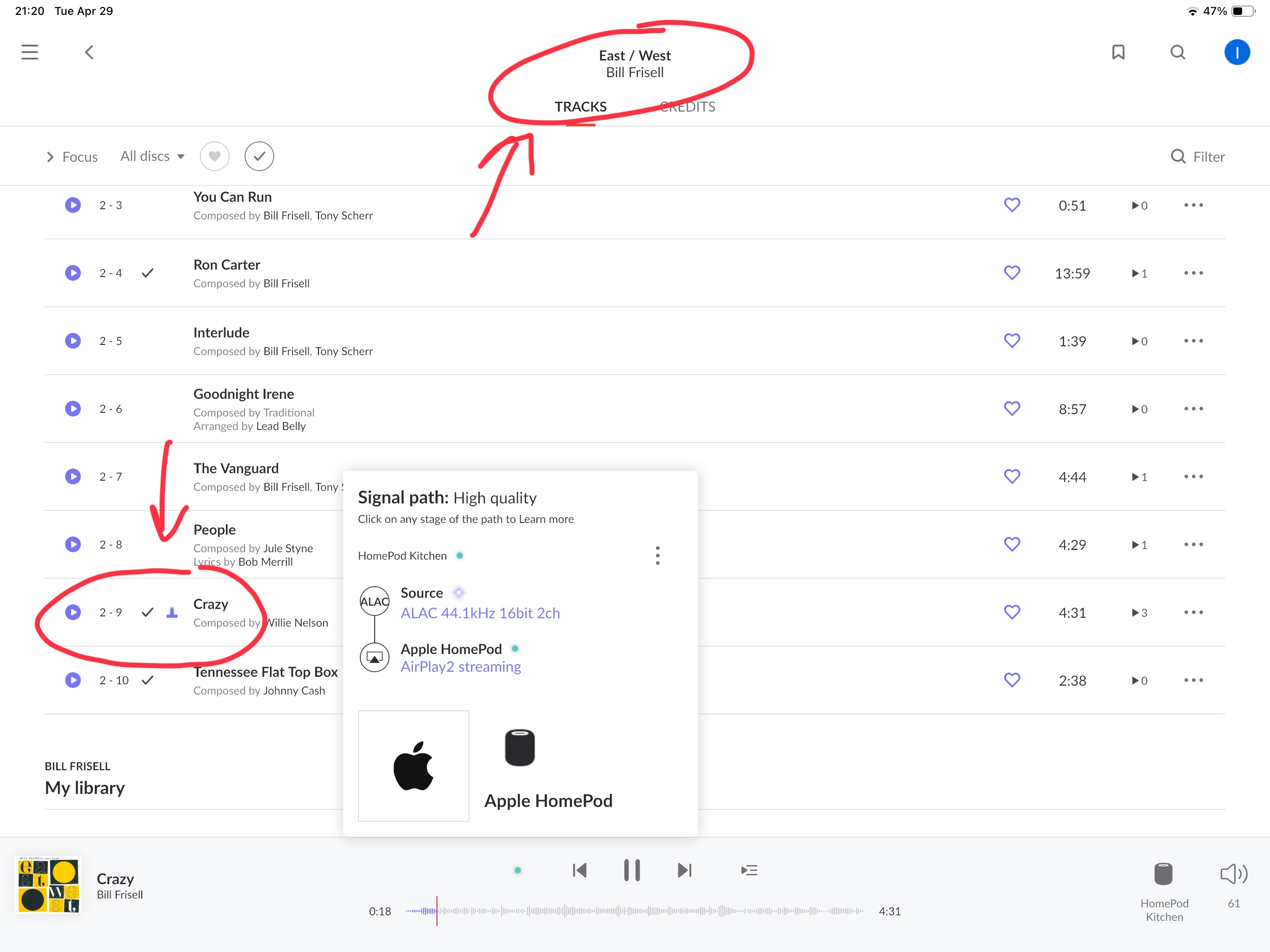1270x952 pixels.
Task: Seek in the waveform progress bar
Action: (x=635, y=911)
